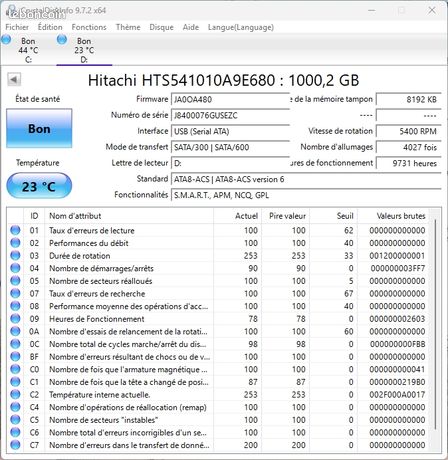448x460 pixels.
Task: Click status orb for attribute C7
Action: pyautogui.click(x=15, y=445)
